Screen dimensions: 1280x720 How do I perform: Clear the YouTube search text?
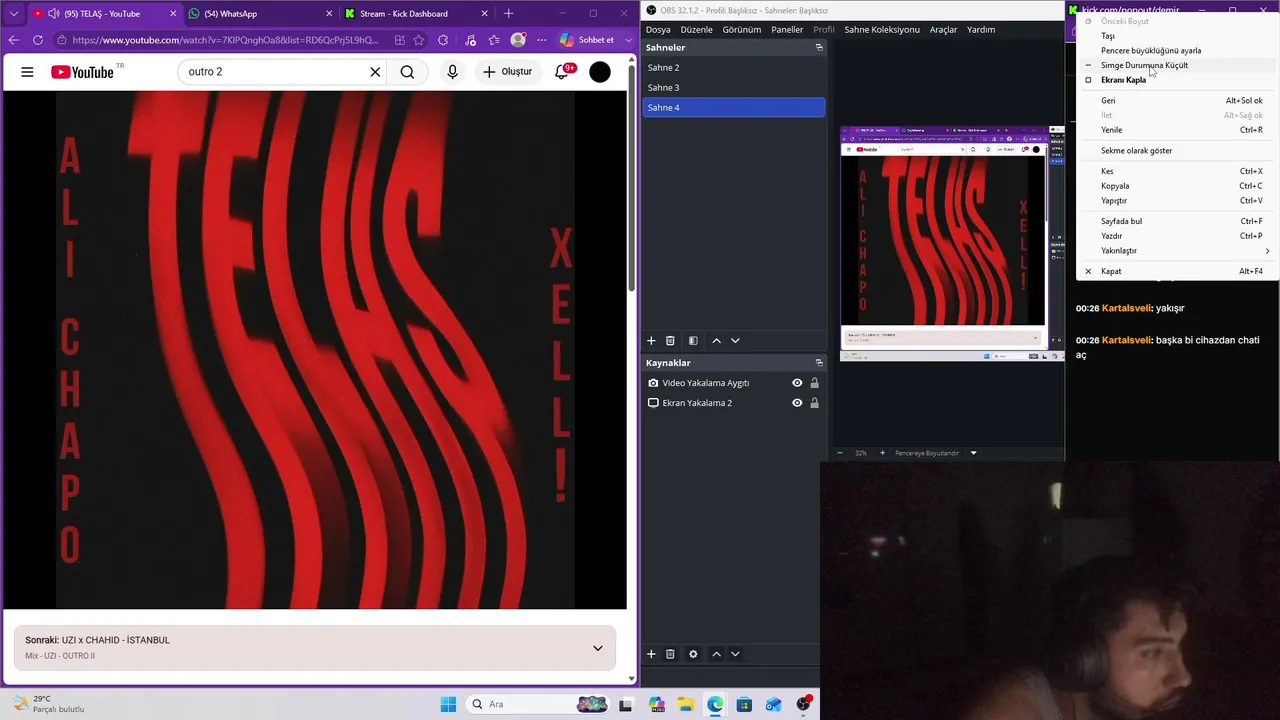pos(375,72)
